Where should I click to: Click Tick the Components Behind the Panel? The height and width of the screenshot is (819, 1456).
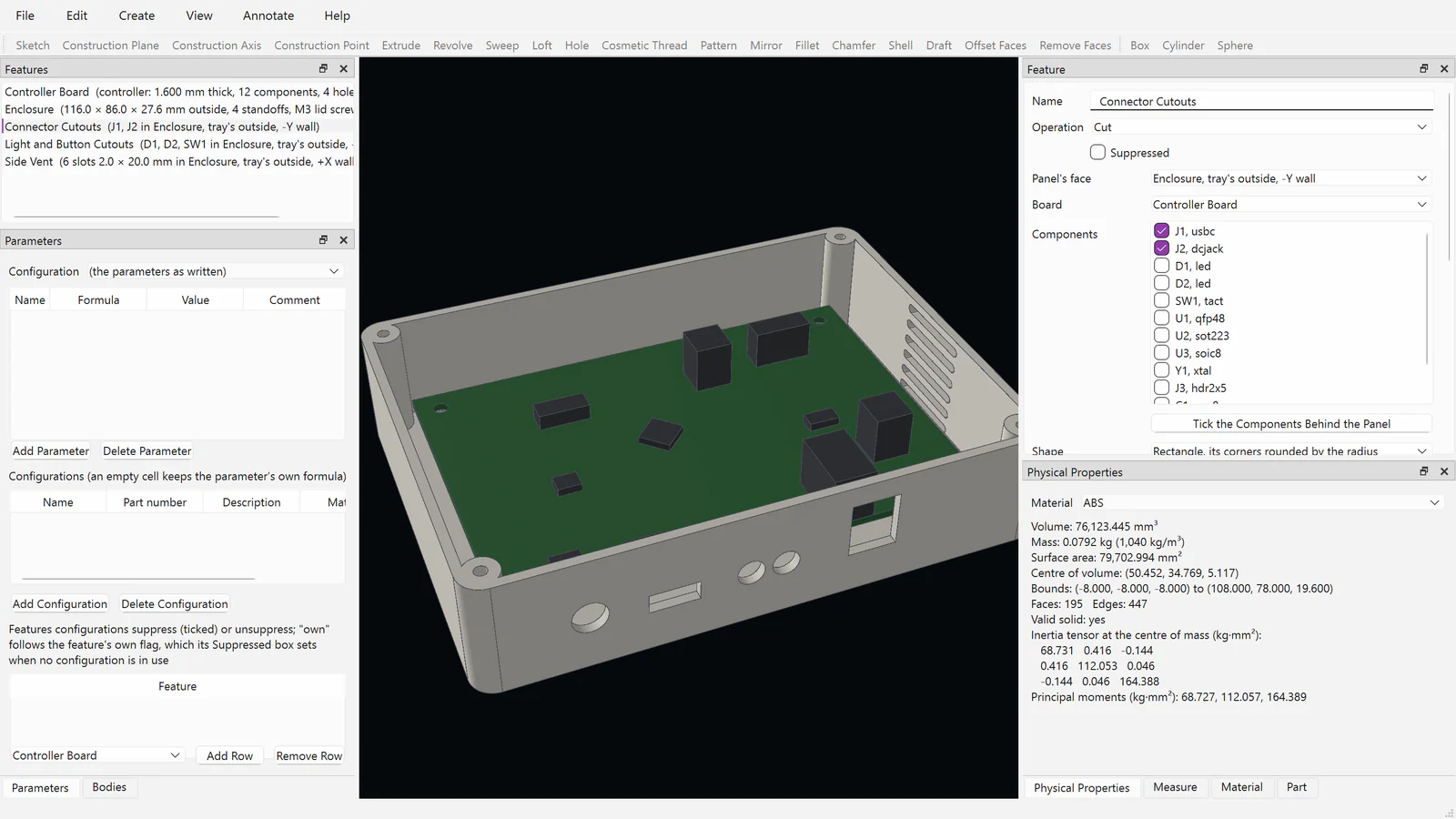coord(1291,424)
